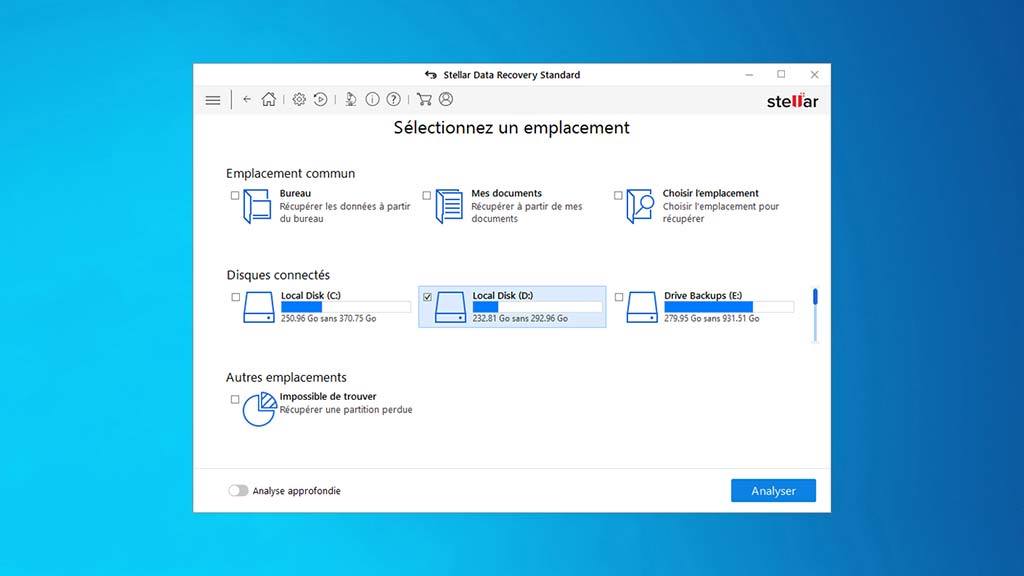Check the Drive Backups (E:) checkbox
The height and width of the screenshot is (576, 1024).
point(618,297)
